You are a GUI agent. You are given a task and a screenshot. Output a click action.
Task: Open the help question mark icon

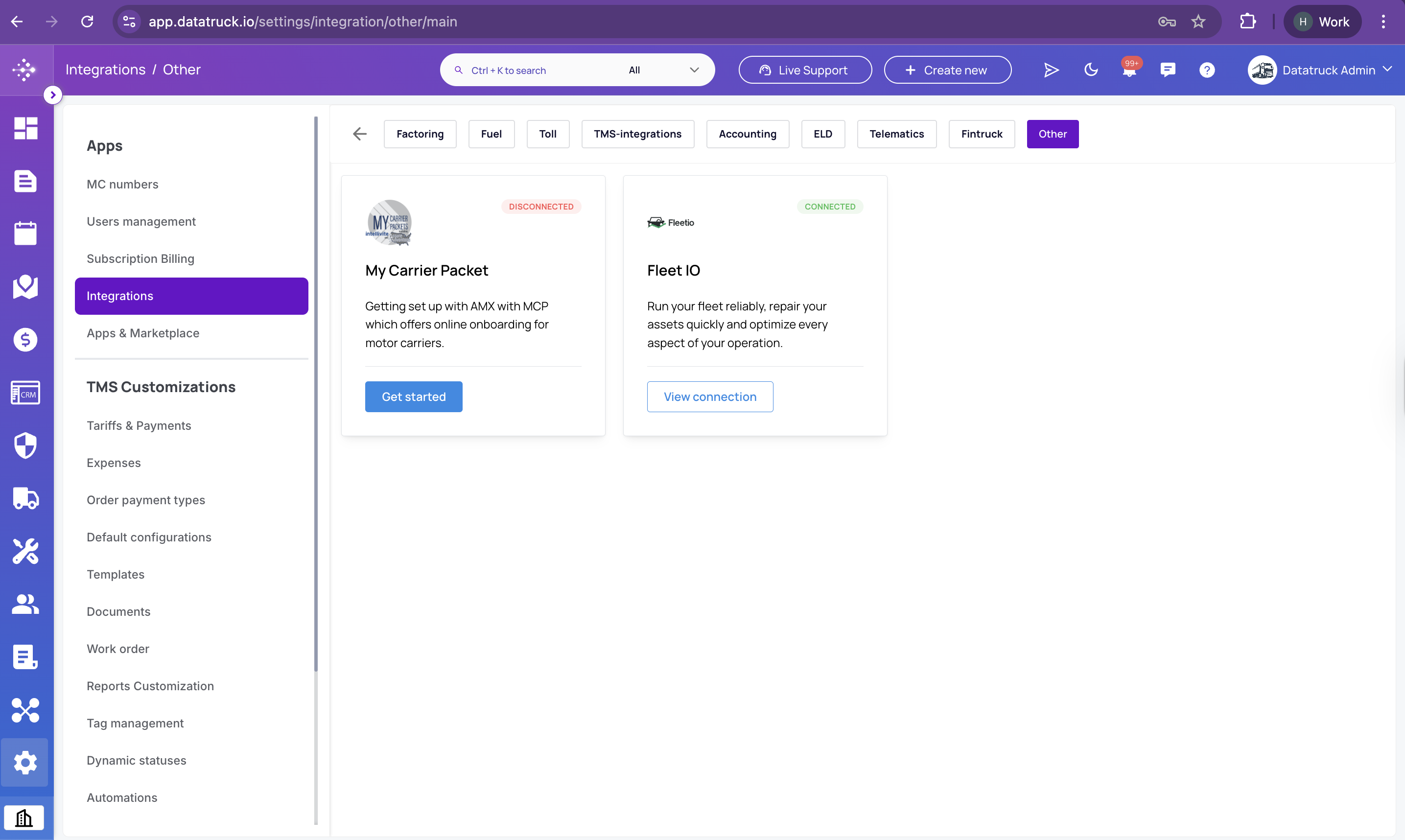(x=1207, y=70)
